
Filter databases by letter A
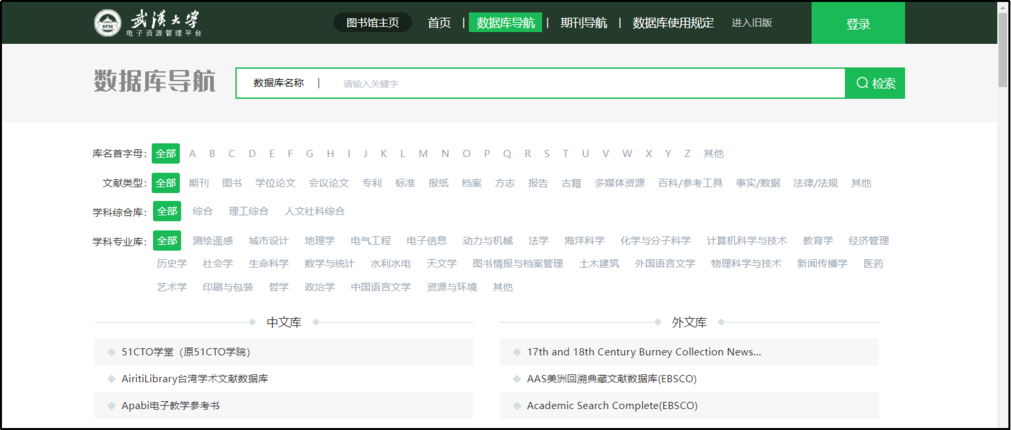coord(193,154)
